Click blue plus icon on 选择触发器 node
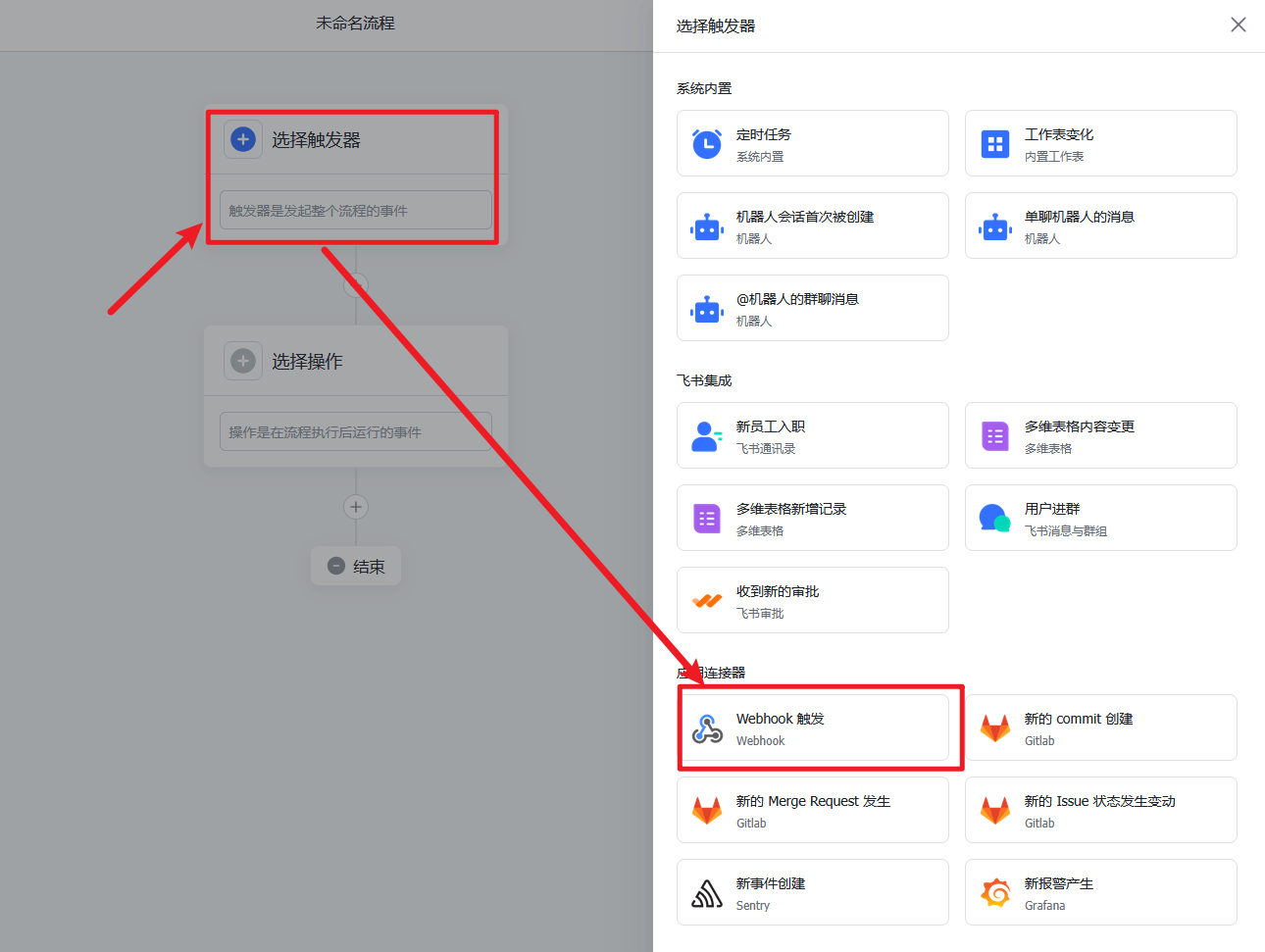The image size is (1265, 952). pyautogui.click(x=243, y=139)
